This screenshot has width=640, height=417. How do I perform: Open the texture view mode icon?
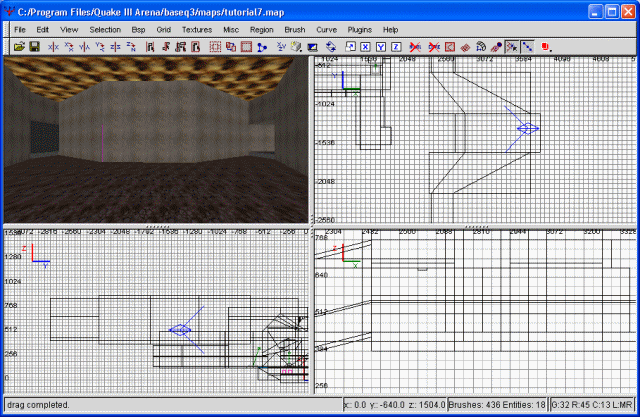tap(297, 47)
